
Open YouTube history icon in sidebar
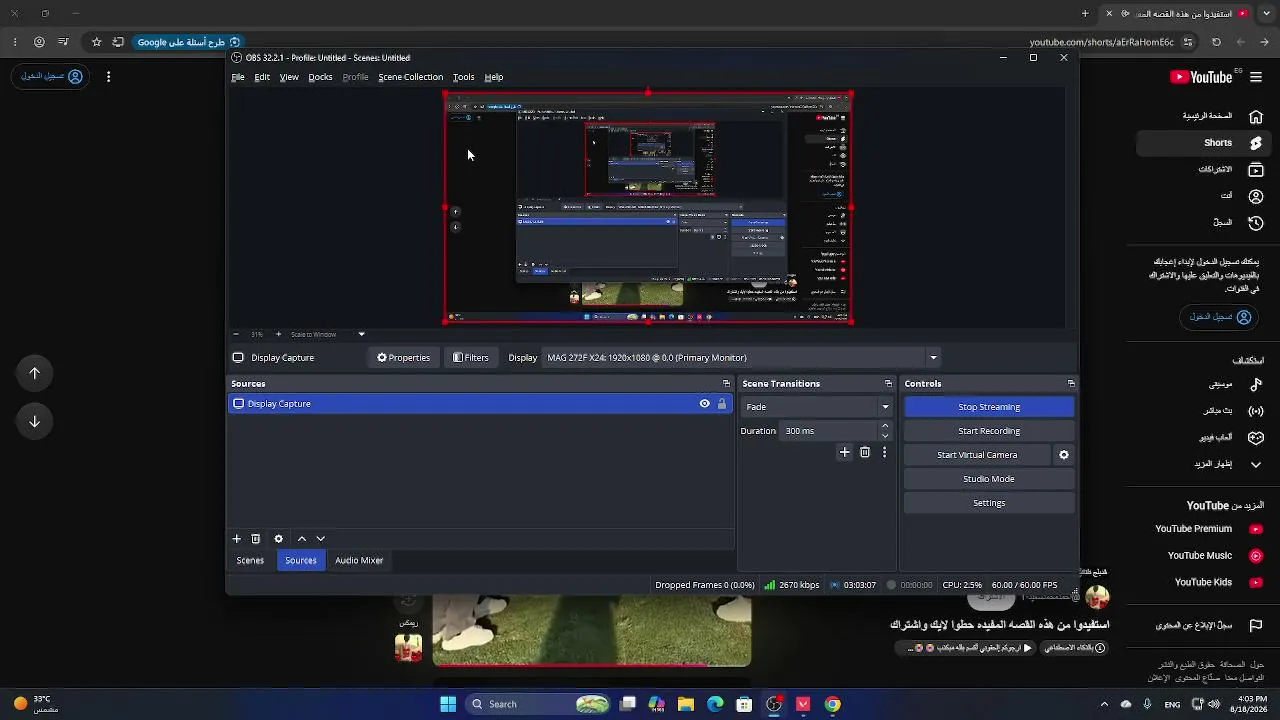click(x=1257, y=223)
